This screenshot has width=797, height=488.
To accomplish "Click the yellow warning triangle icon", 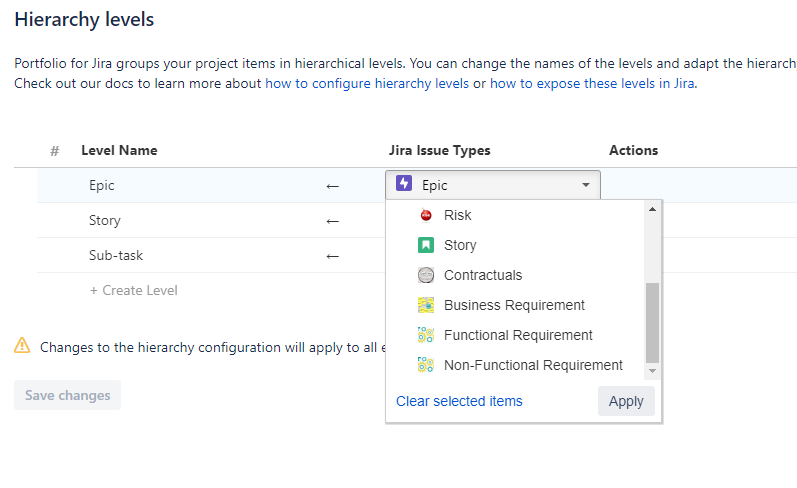I will tap(22, 346).
